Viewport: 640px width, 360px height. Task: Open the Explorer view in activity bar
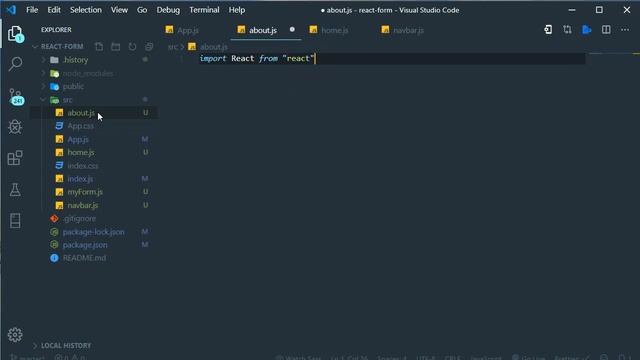(15, 33)
